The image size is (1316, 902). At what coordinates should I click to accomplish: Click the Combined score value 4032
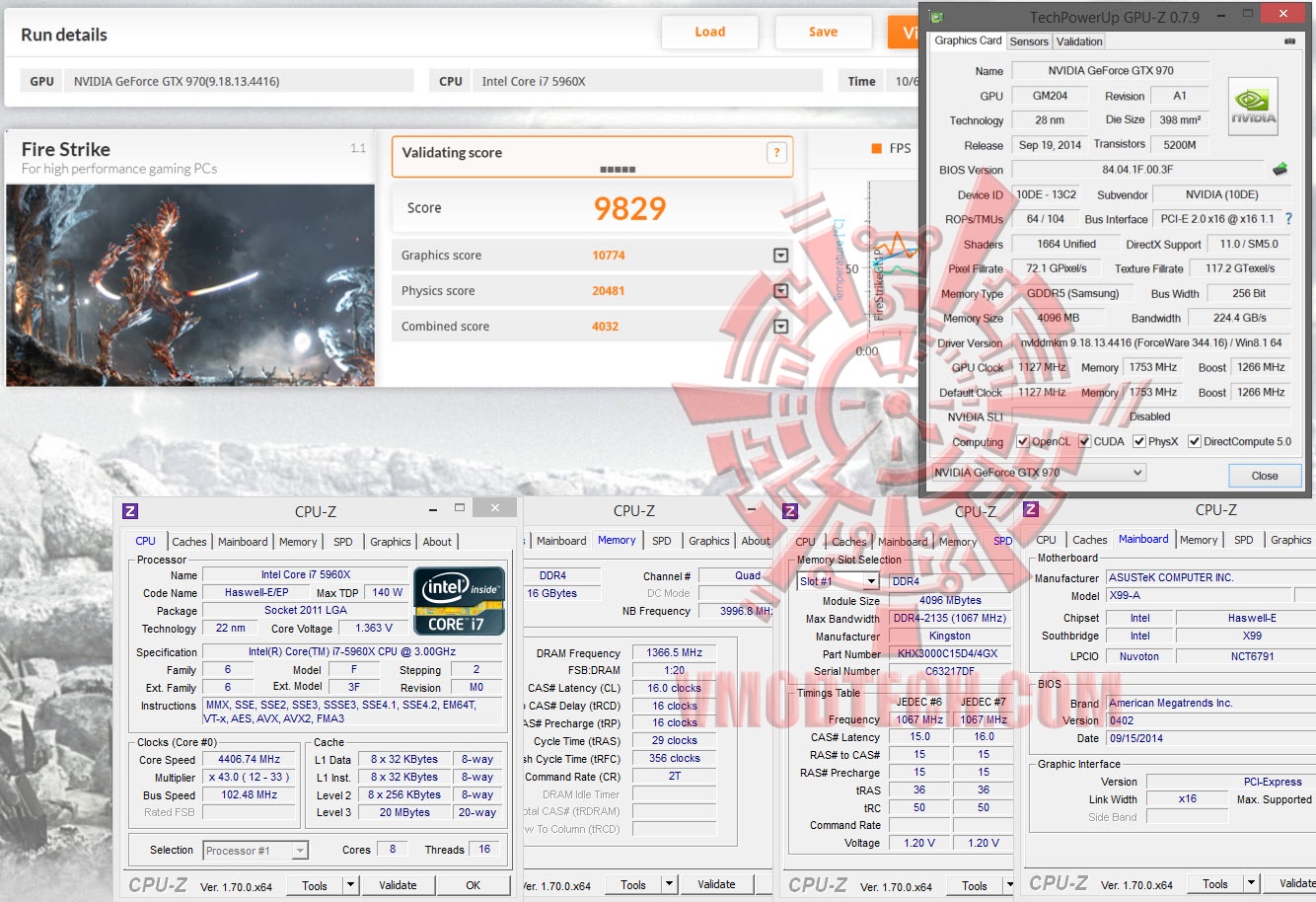tap(606, 327)
